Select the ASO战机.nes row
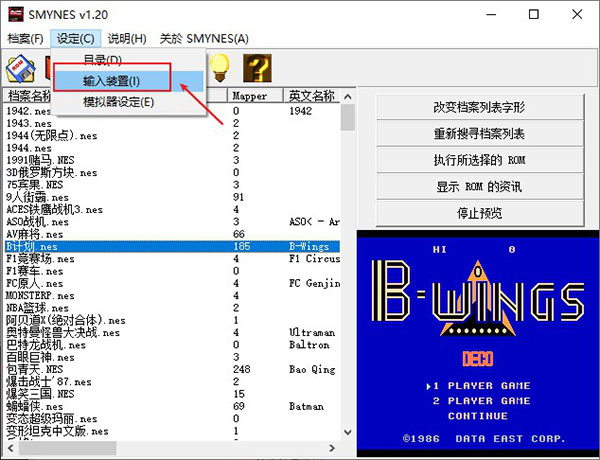 [x=172, y=222]
